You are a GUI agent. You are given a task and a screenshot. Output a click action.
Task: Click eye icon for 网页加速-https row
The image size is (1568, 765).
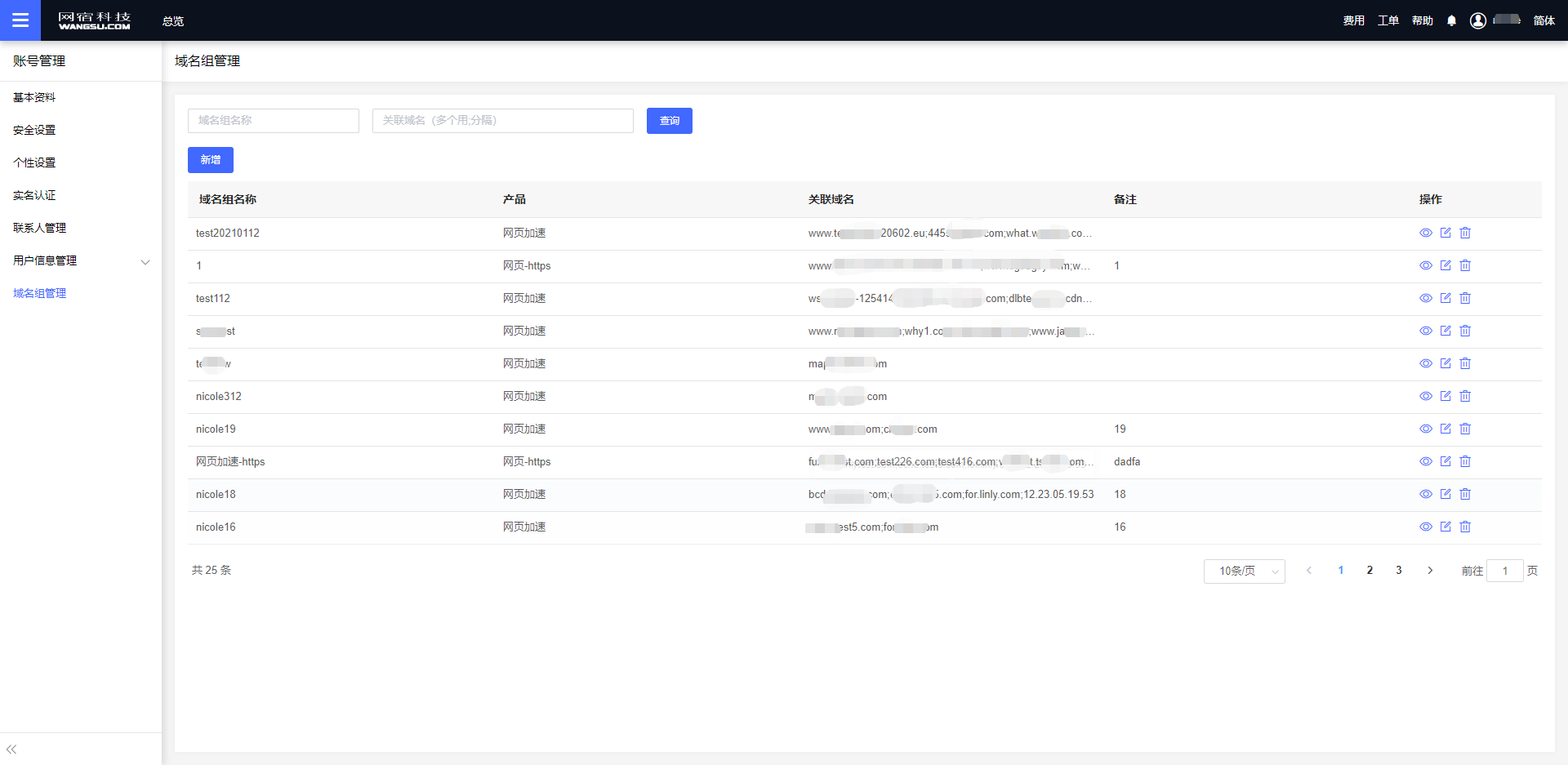pyautogui.click(x=1426, y=461)
